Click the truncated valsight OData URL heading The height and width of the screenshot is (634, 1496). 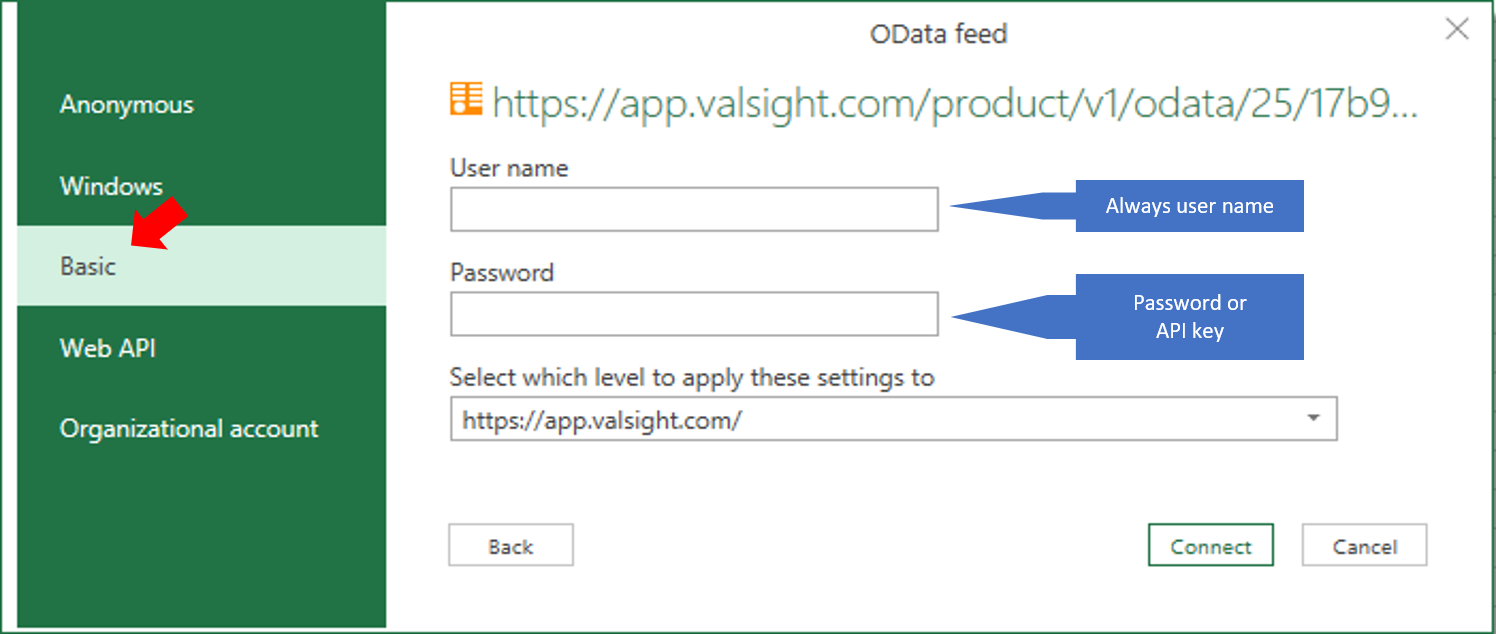955,103
